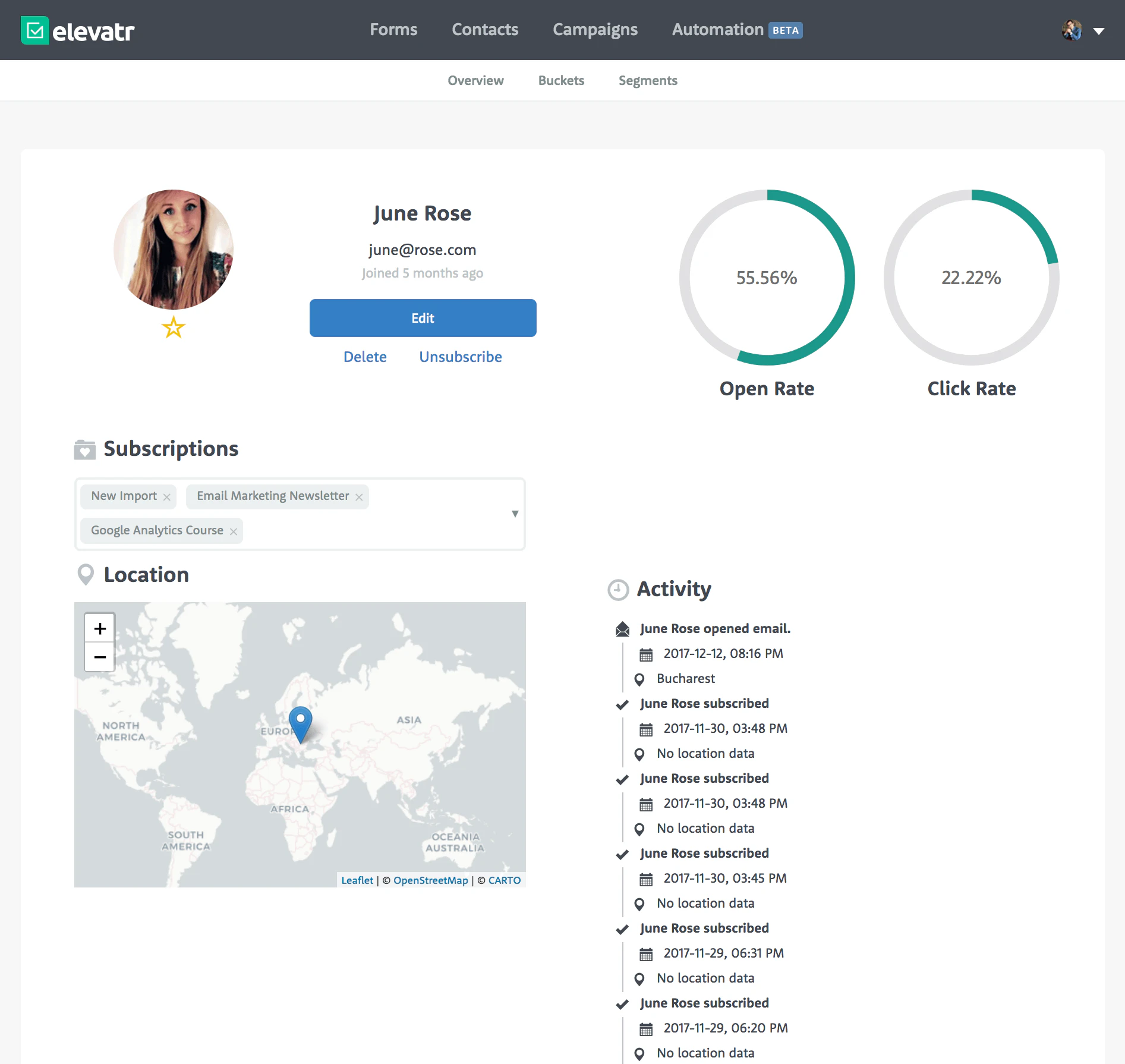The height and width of the screenshot is (1064, 1125).
Task: Navigate to the Automation BETA section
Action: click(x=717, y=29)
